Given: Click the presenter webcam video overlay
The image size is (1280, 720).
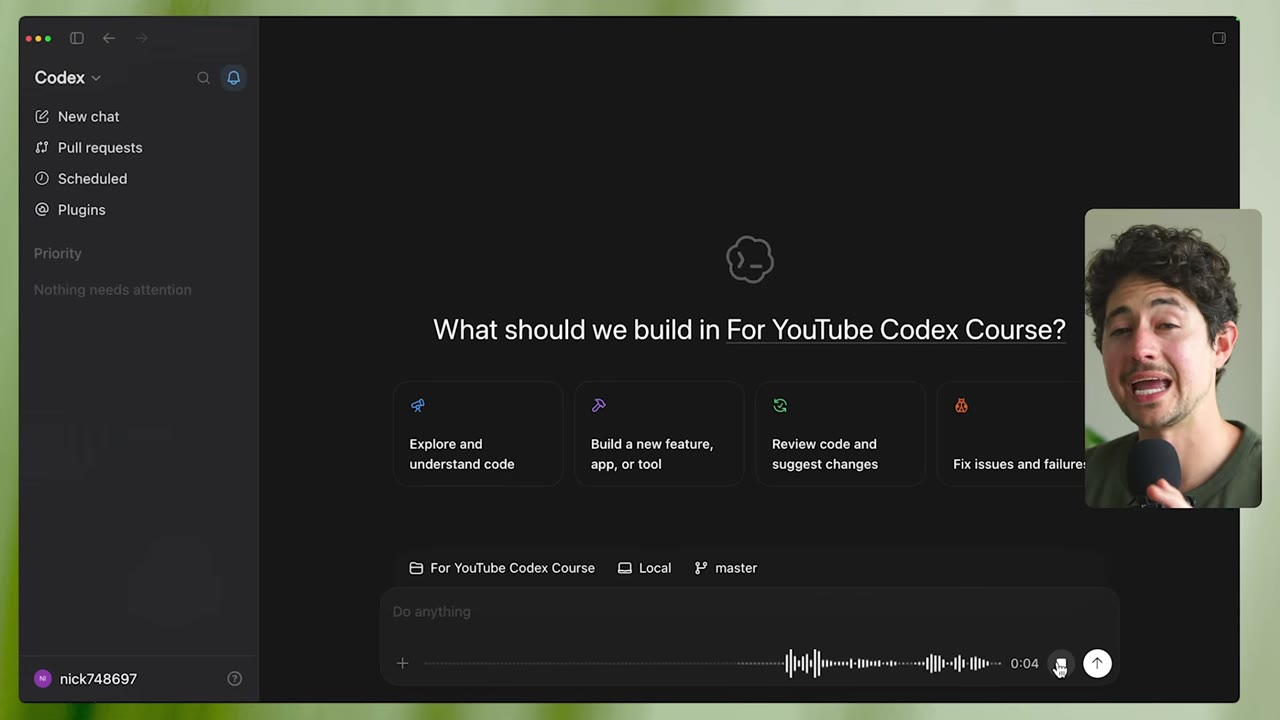Looking at the screenshot, I should tap(1173, 358).
